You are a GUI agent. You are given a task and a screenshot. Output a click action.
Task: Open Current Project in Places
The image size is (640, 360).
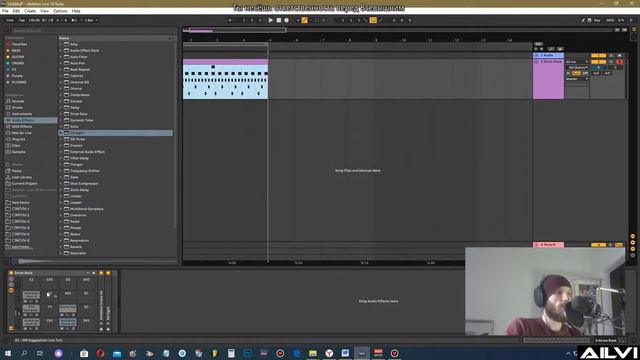pos(24,184)
